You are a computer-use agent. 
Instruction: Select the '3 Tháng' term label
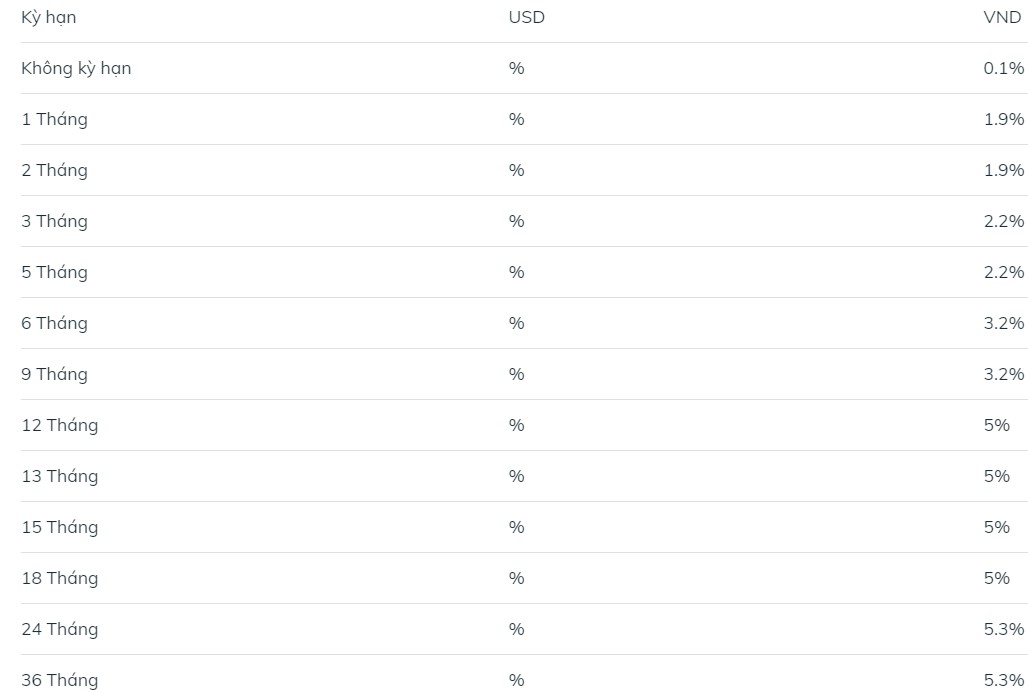tap(54, 222)
